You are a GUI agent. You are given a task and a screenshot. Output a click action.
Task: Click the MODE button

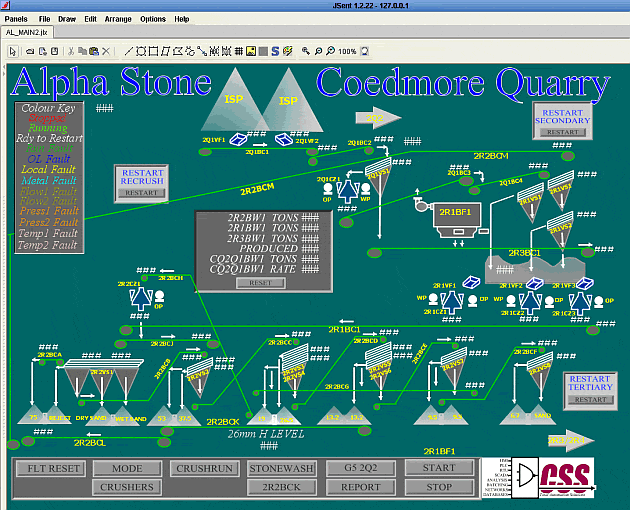(127, 469)
